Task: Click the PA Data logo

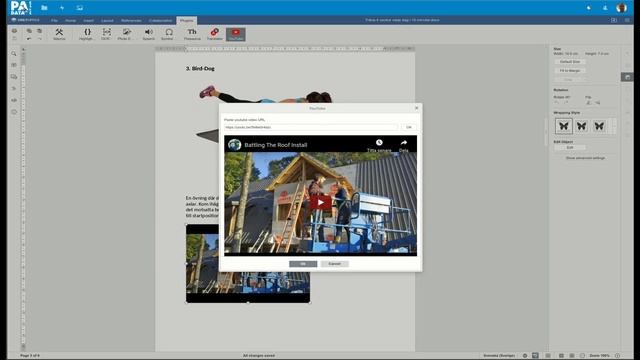Action: (x=20, y=8)
